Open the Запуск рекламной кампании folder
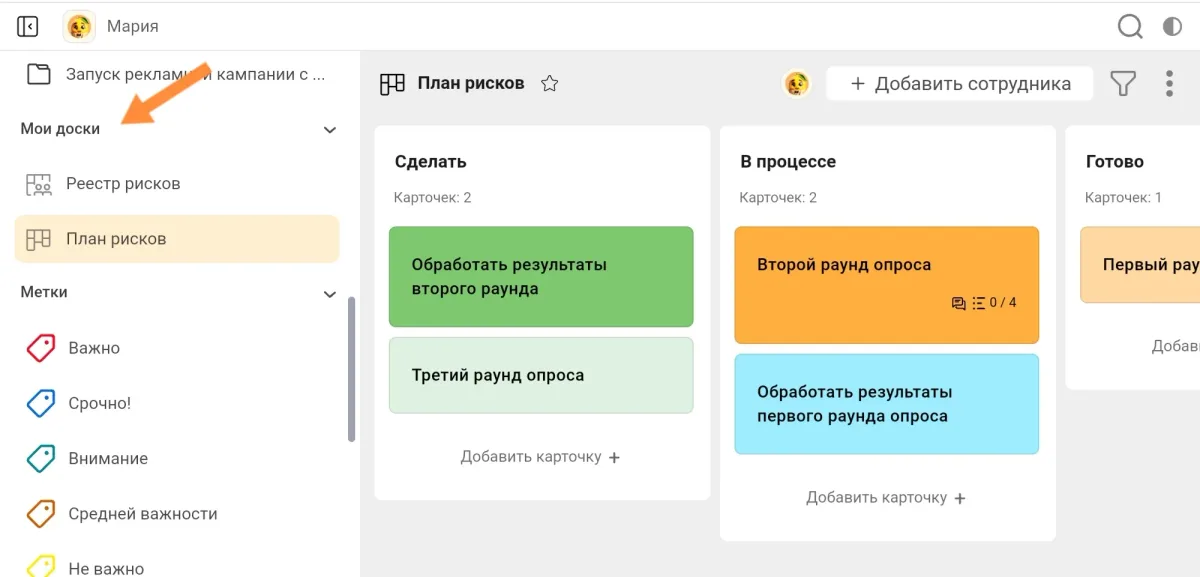 click(x=195, y=74)
